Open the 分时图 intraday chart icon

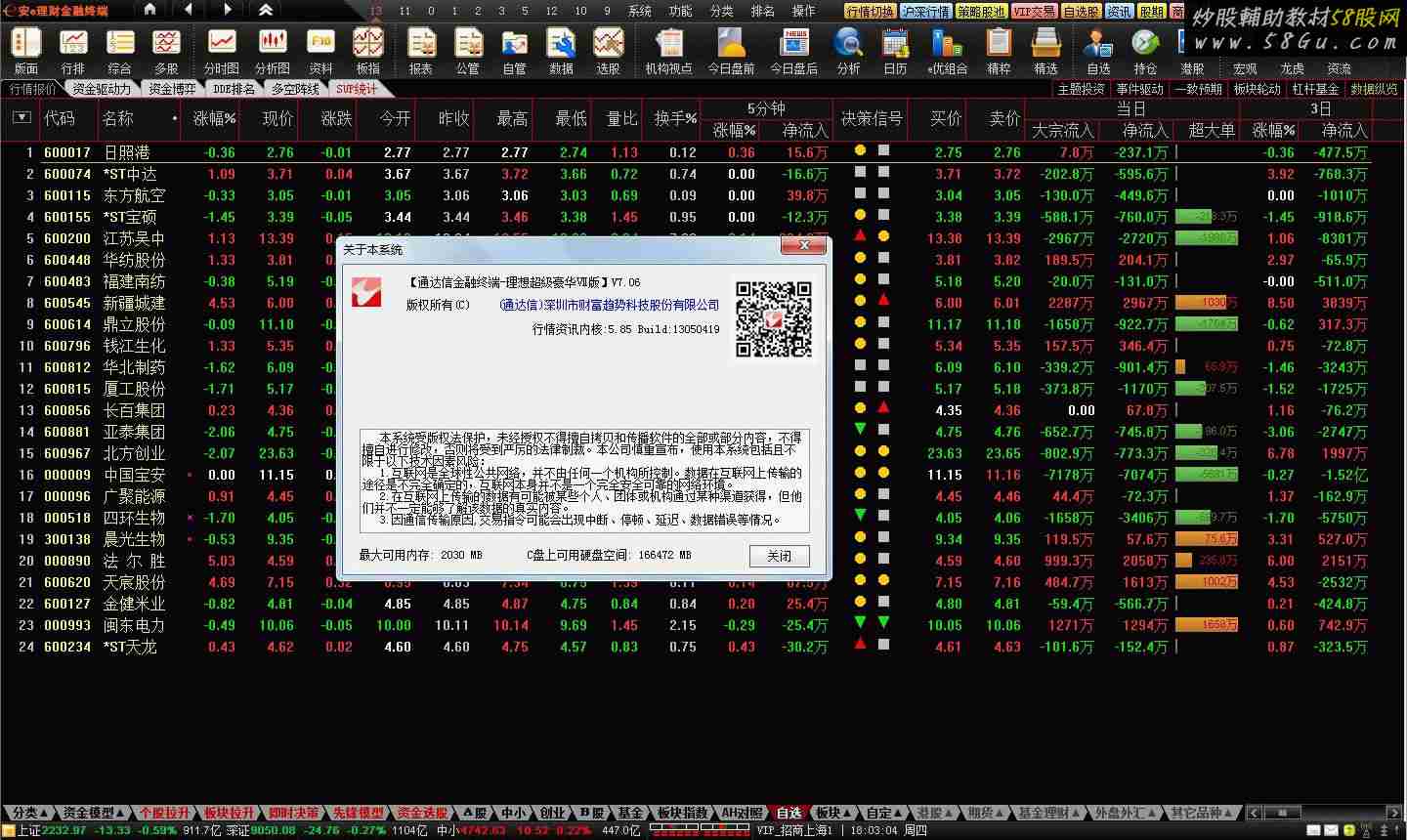tap(222, 51)
